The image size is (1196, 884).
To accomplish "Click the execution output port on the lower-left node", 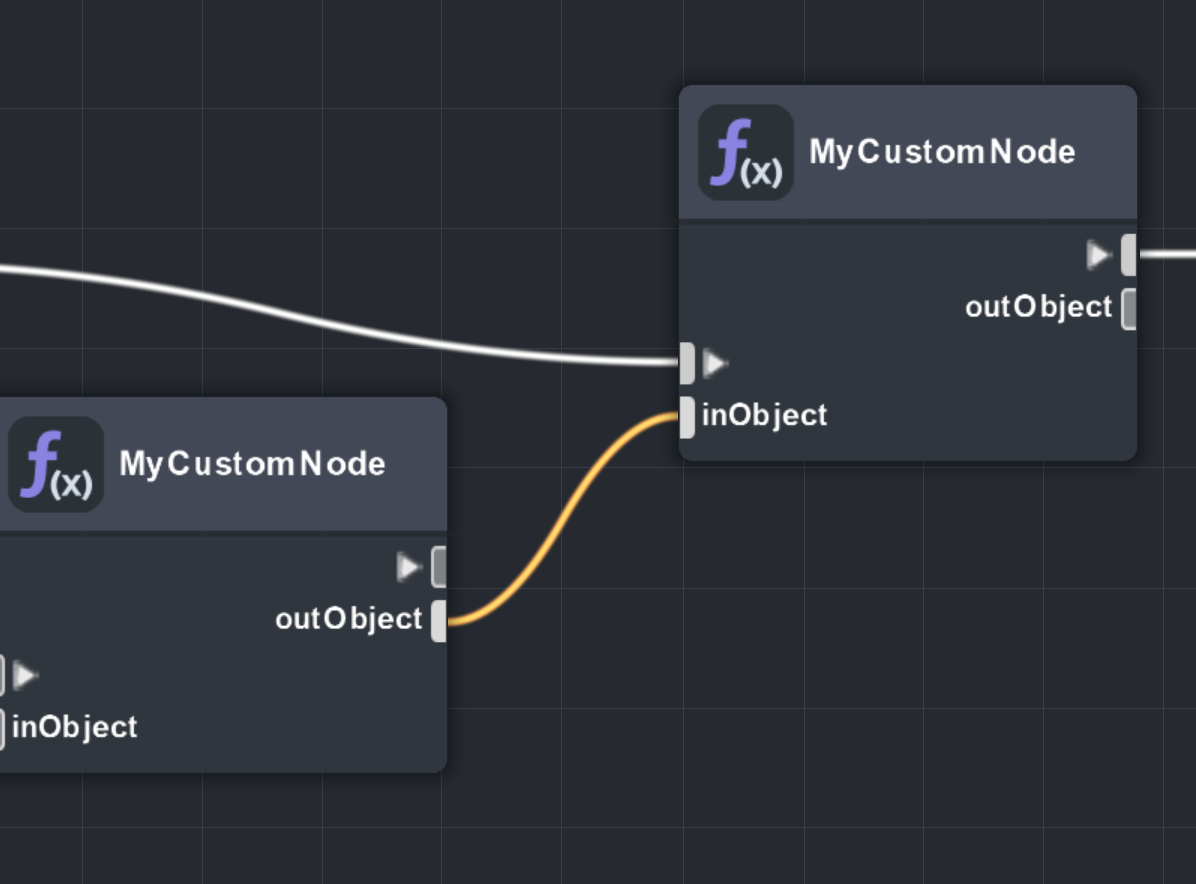I will [439, 567].
